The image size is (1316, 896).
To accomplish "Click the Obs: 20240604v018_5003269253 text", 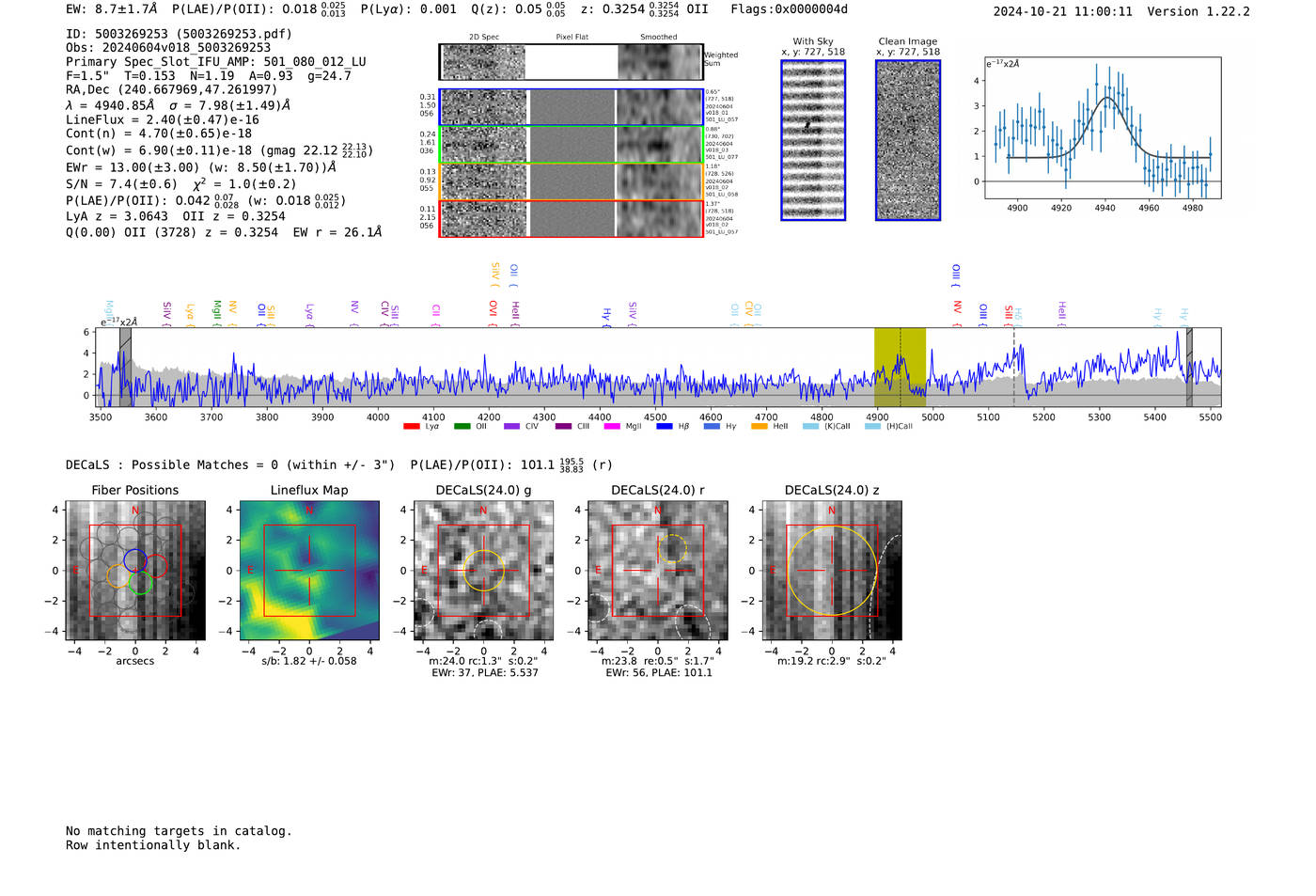I will [x=168, y=48].
